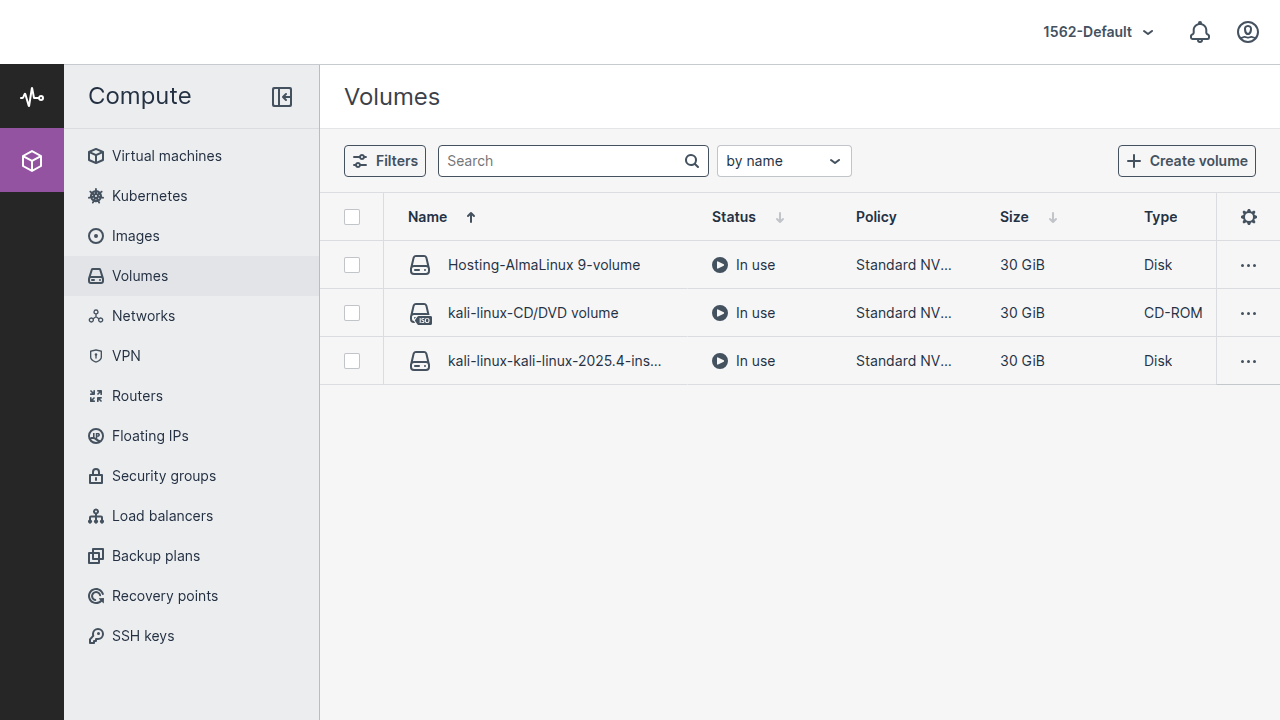The image size is (1280, 720).
Task: Click the Create volume button
Action: (x=1187, y=161)
